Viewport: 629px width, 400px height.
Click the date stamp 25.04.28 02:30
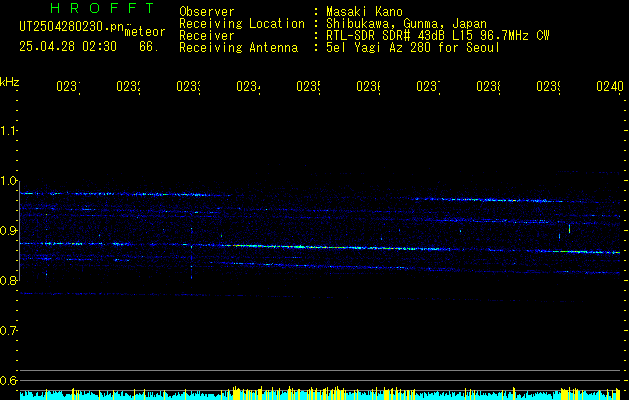pyautogui.click(x=68, y=47)
